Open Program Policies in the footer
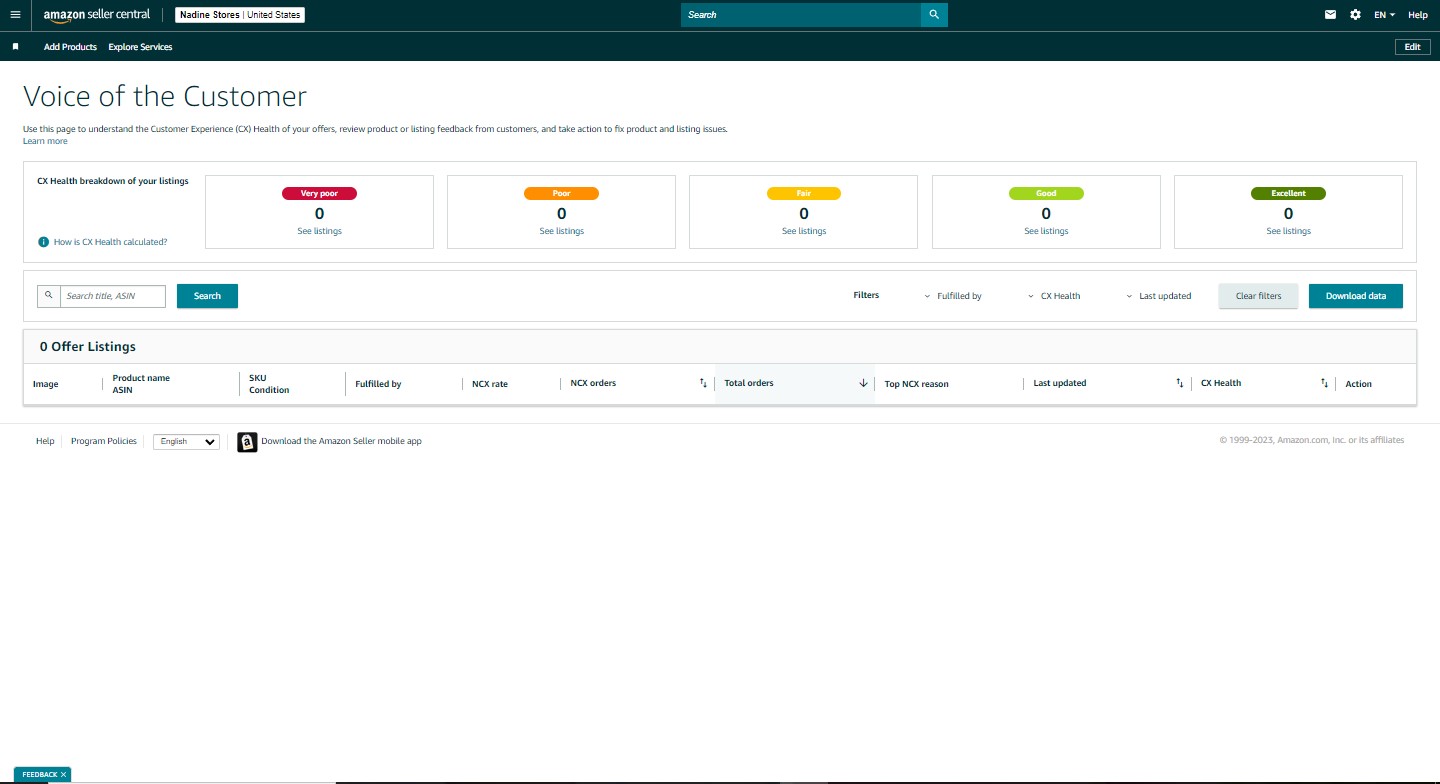Viewport: 1440px width, 784px height. tap(104, 441)
